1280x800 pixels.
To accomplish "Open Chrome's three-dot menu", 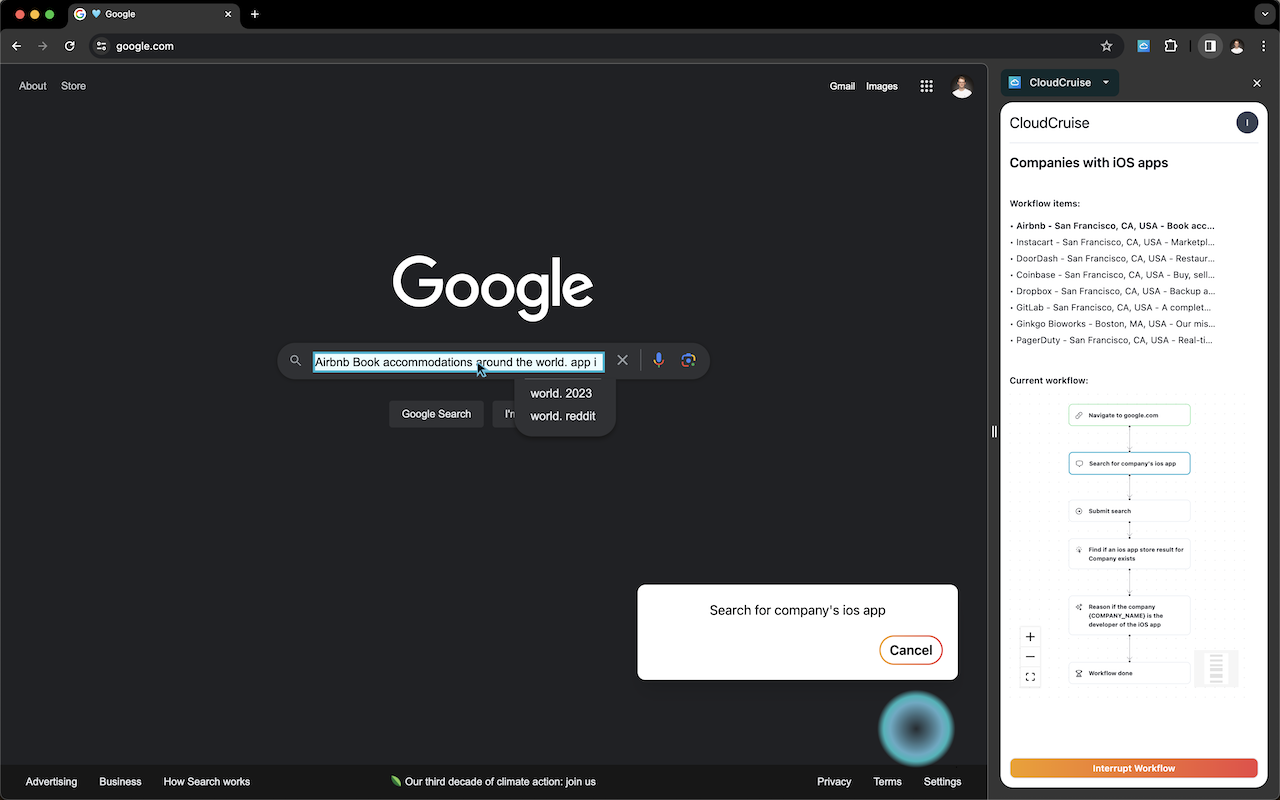I will tap(1264, 46).
